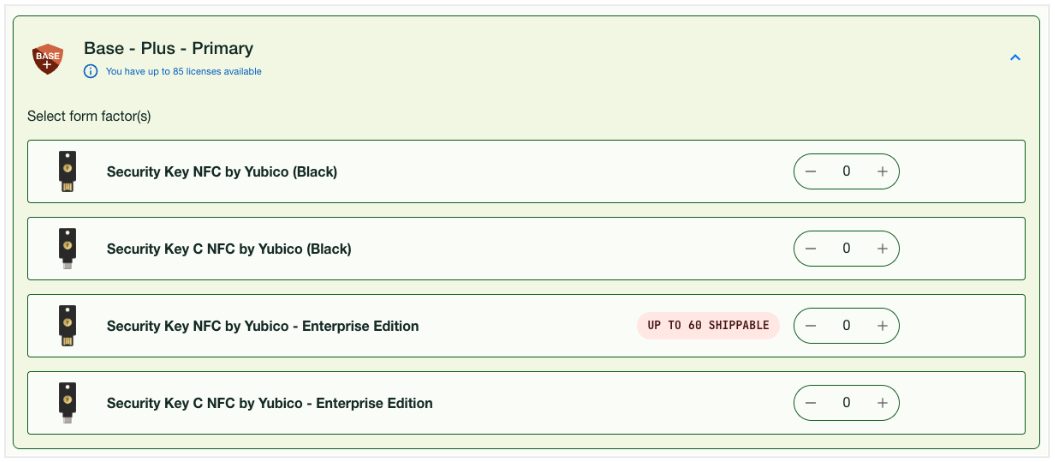Screen dimensions: 1055x462
Task: Click Security Key NFC Enterprise Edition key image
Action: [67, 325]
